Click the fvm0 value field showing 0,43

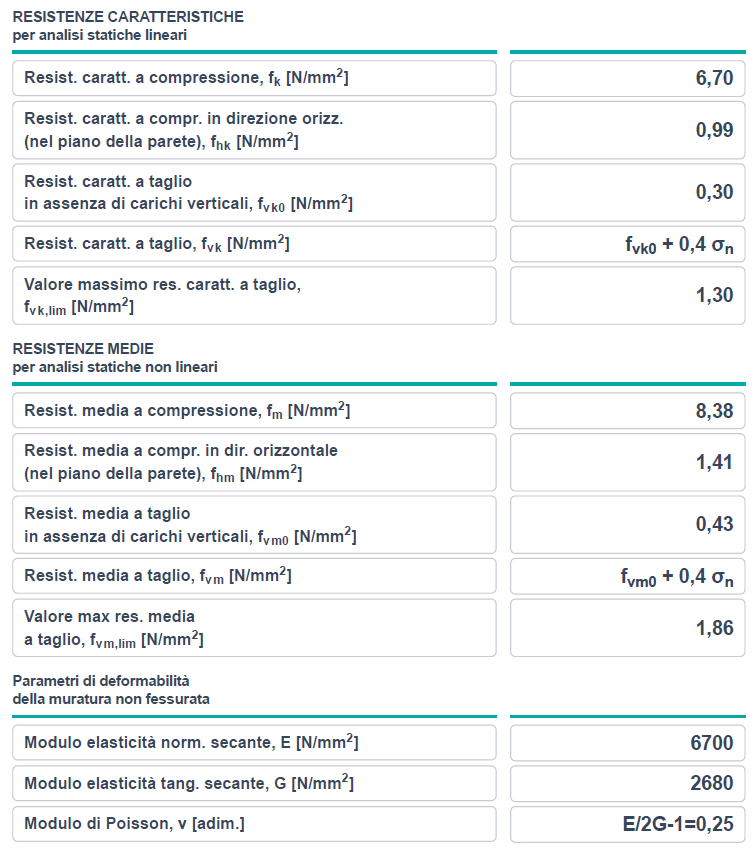coord(627,525)
